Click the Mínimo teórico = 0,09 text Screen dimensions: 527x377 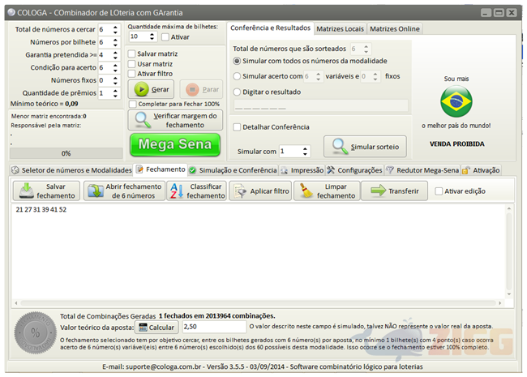(44, 103)
